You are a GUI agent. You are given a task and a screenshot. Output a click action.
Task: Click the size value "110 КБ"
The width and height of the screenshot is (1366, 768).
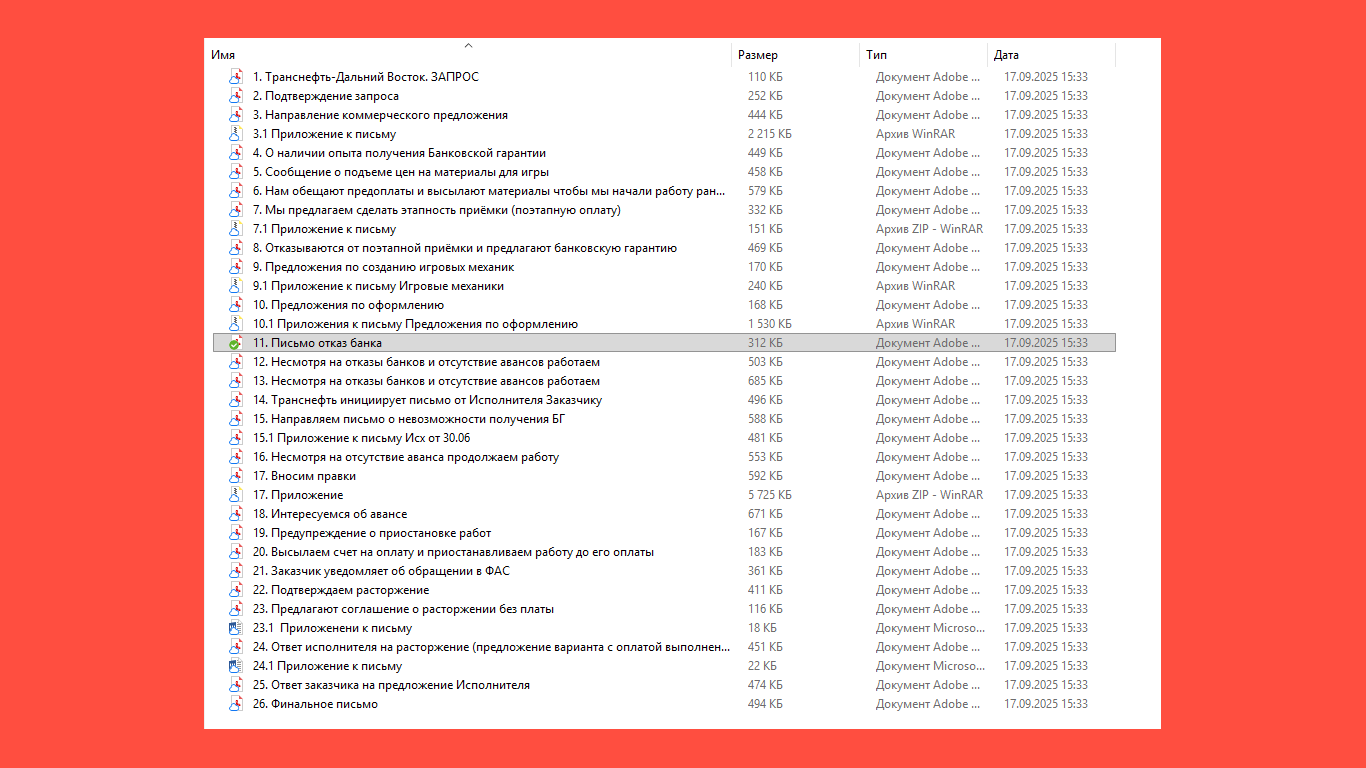[x=765, y=77]
